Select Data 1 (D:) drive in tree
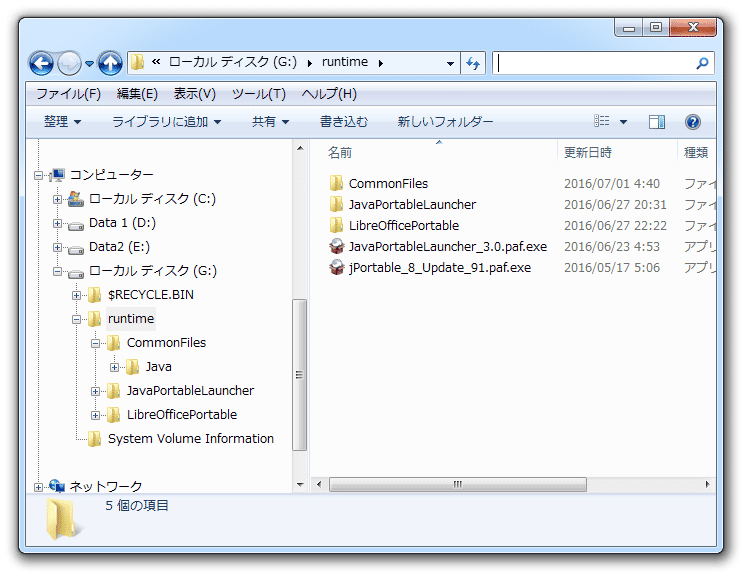 tap(122, 223)
